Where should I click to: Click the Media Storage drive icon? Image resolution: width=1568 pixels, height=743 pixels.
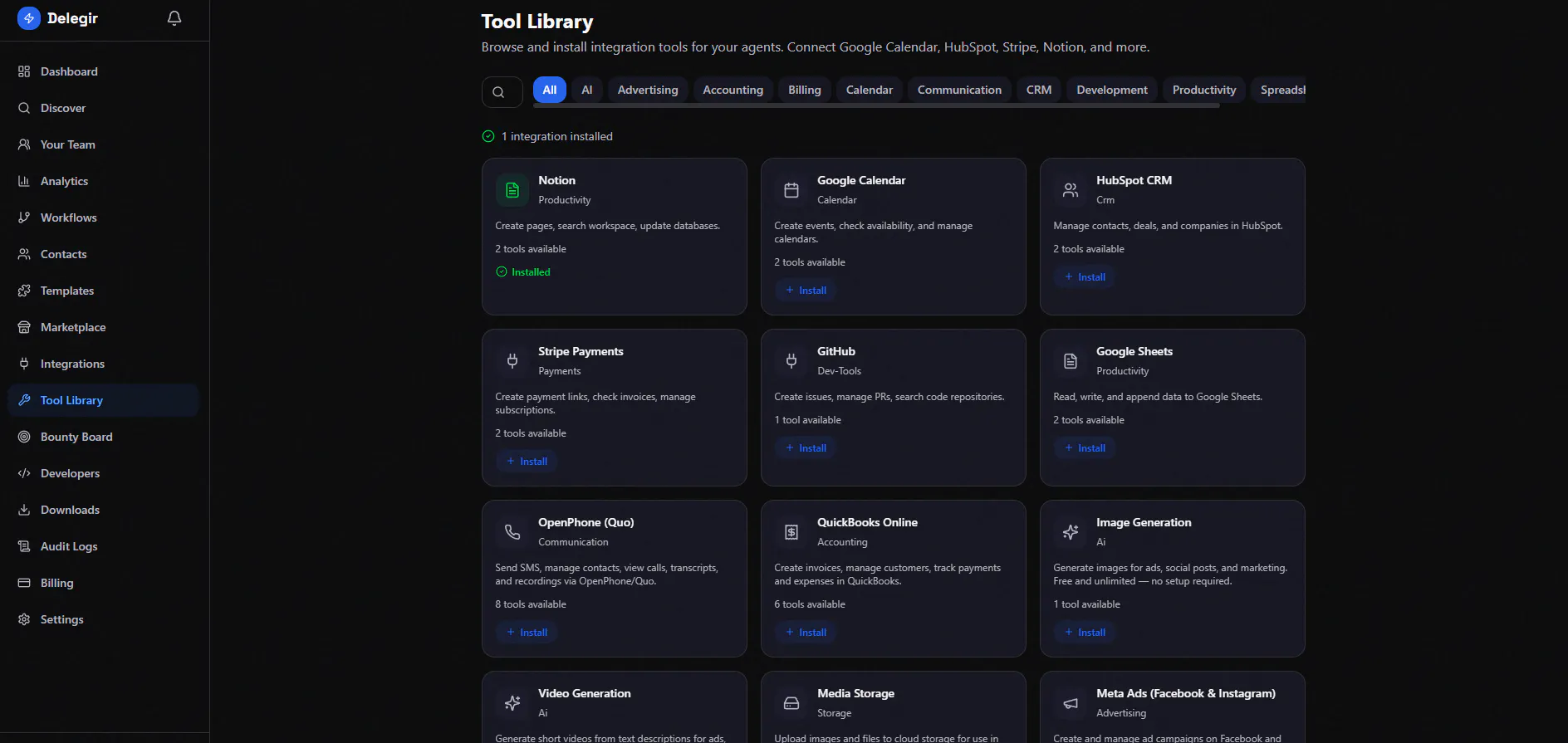click(791, 703)
